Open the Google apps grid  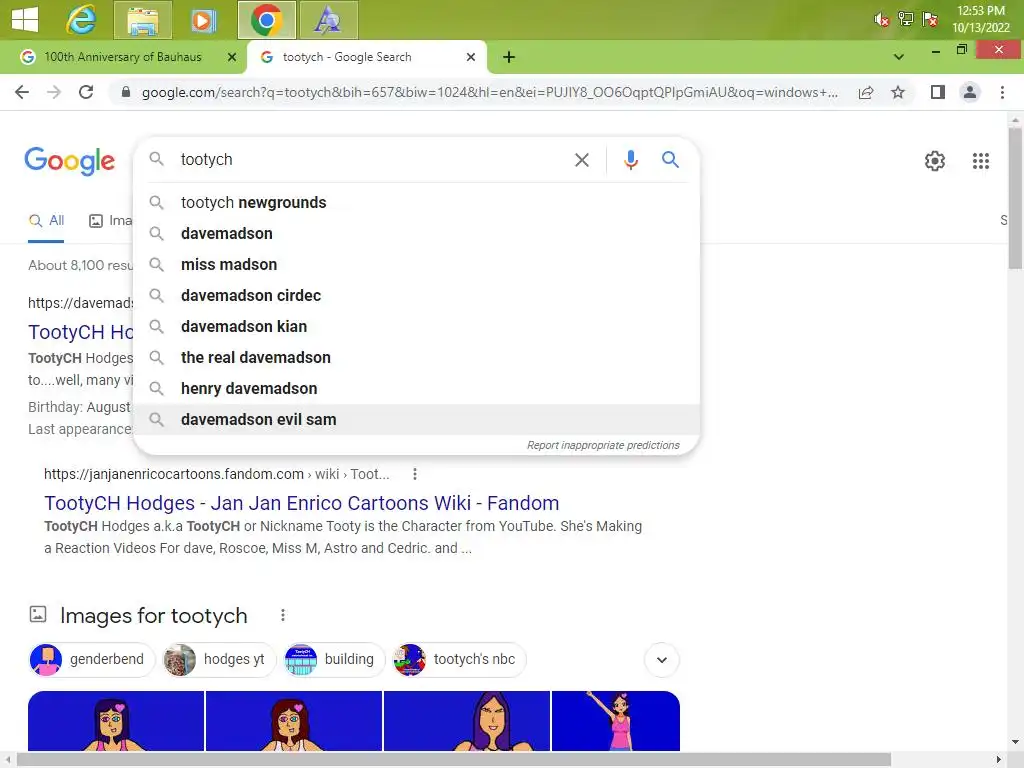[x=980, y=161]
